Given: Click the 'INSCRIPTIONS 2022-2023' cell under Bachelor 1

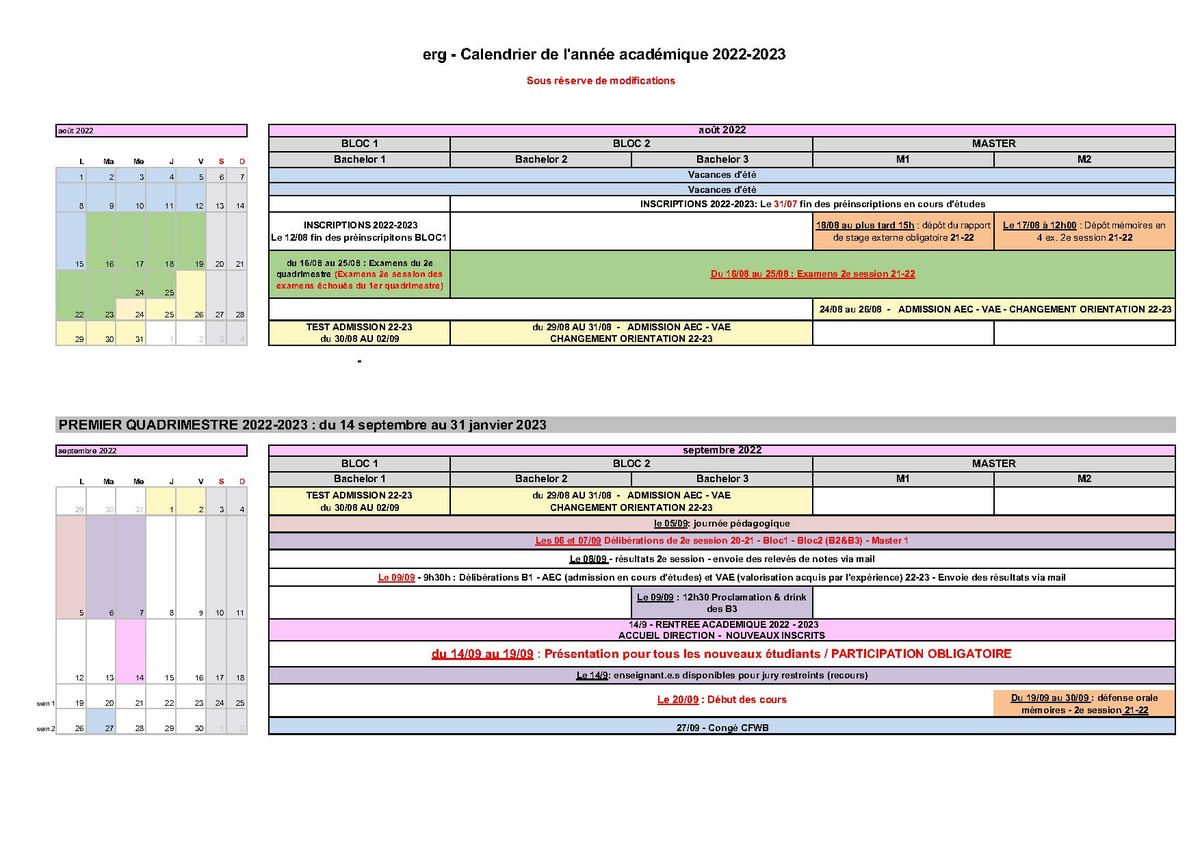Looking at the screenshot, I should tap(360, 231).
